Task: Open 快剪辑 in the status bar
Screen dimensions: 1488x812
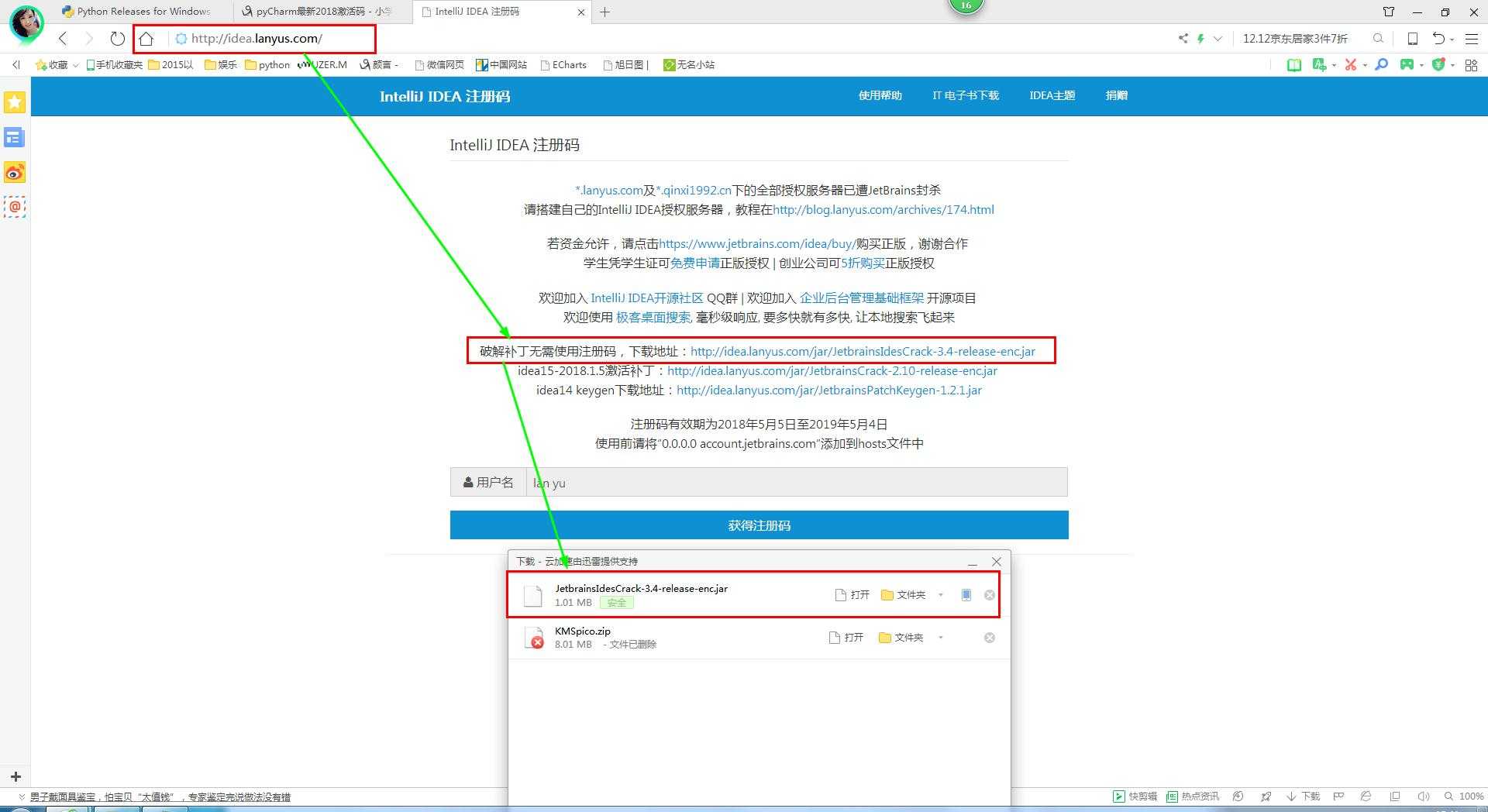Action: (1135, 797)
